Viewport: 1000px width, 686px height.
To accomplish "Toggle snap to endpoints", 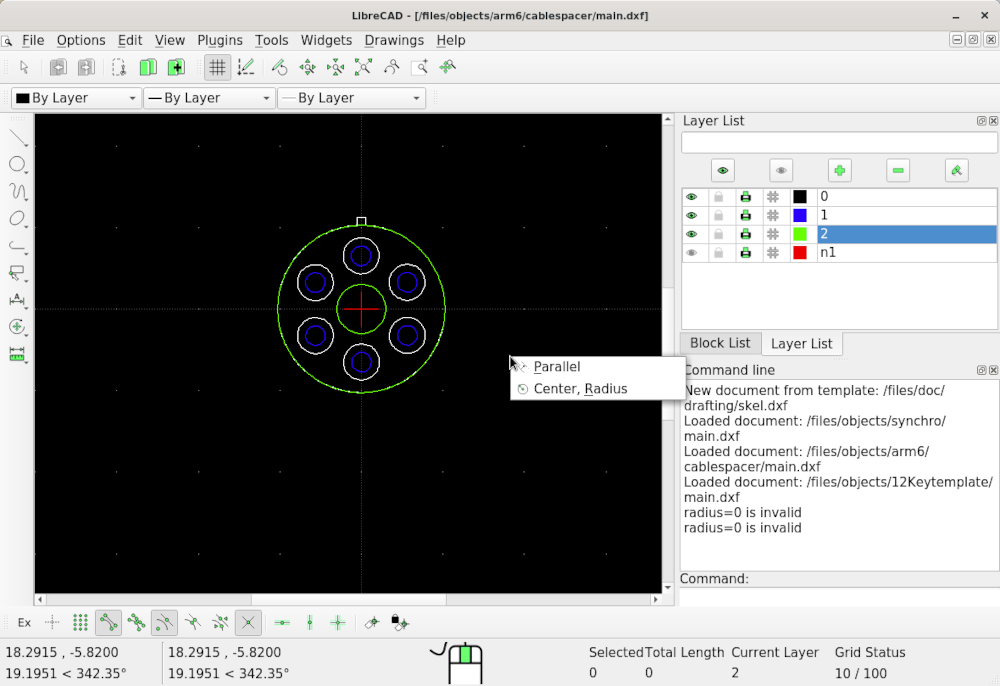I will pos(109,622).
